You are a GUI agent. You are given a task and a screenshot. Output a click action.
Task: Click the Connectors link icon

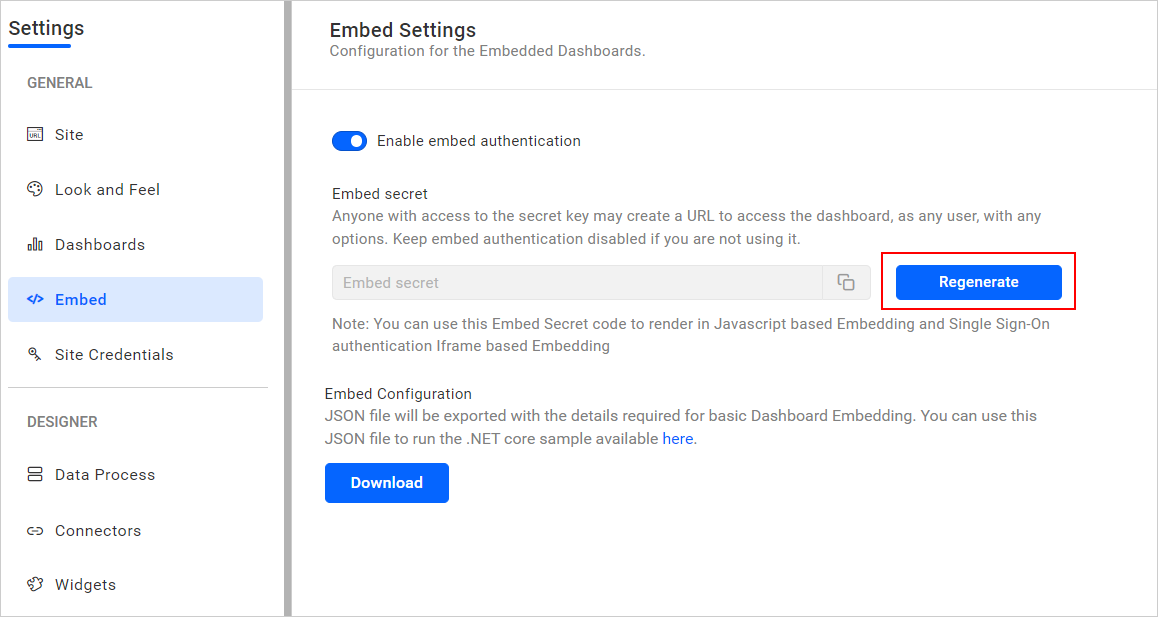[35, 531]
